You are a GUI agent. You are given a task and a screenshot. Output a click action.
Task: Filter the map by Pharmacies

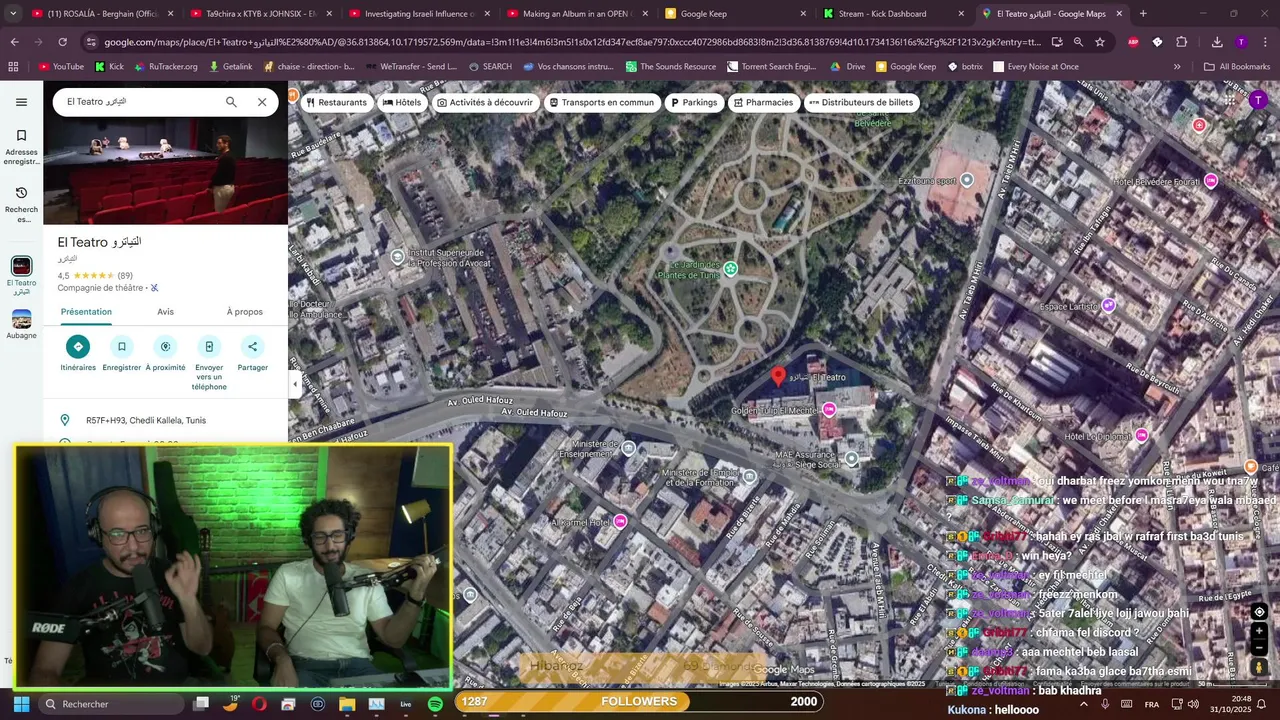[763, 102]
